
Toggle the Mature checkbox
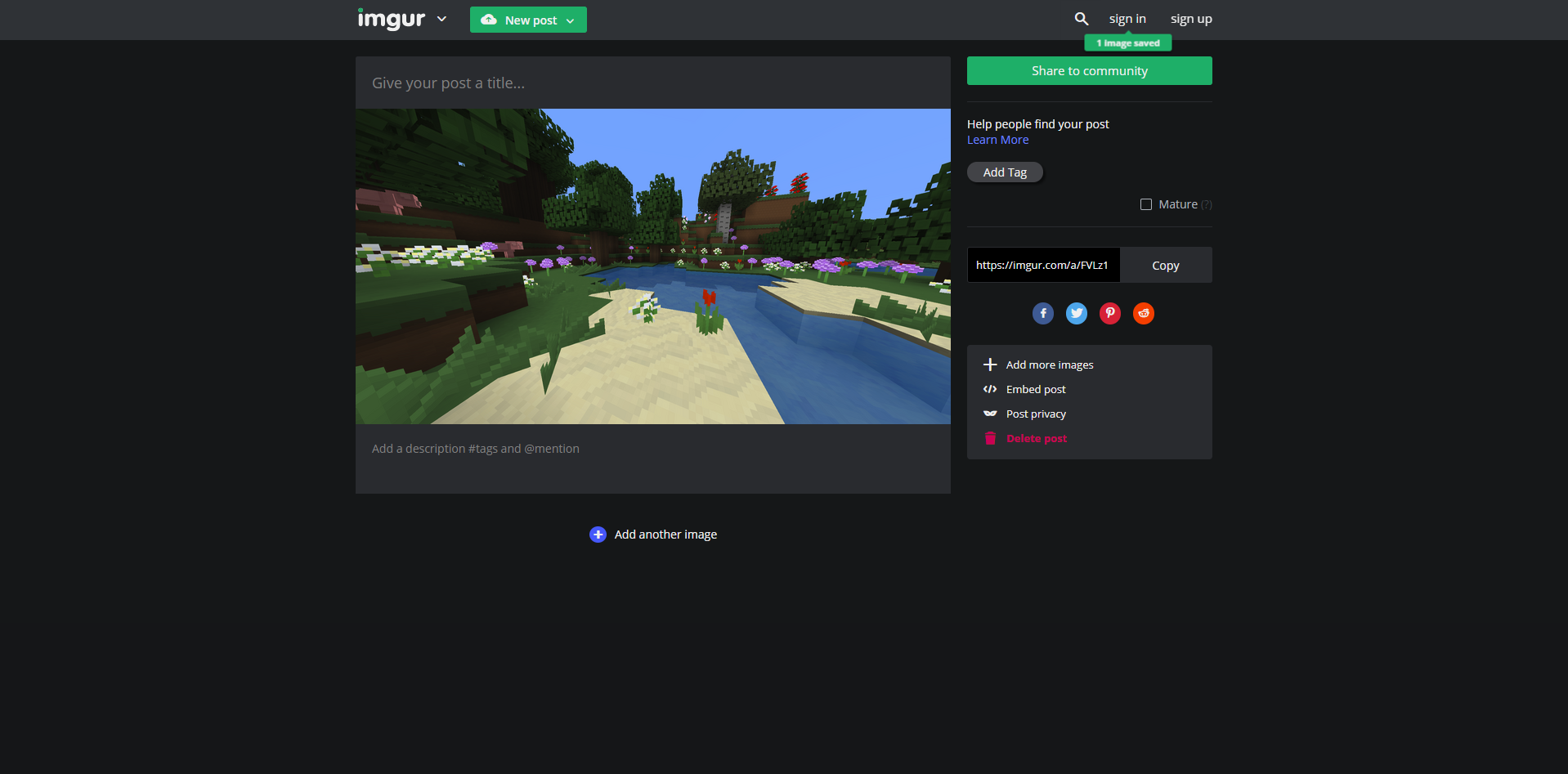coord(1146,204)
